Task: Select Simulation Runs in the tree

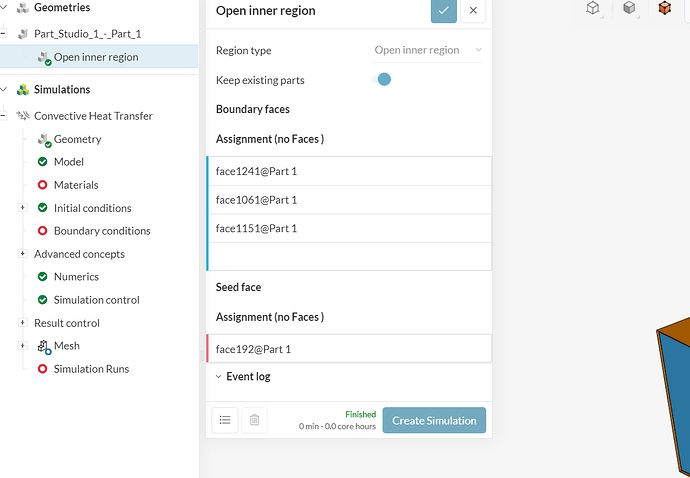Action: coord(91,369)
